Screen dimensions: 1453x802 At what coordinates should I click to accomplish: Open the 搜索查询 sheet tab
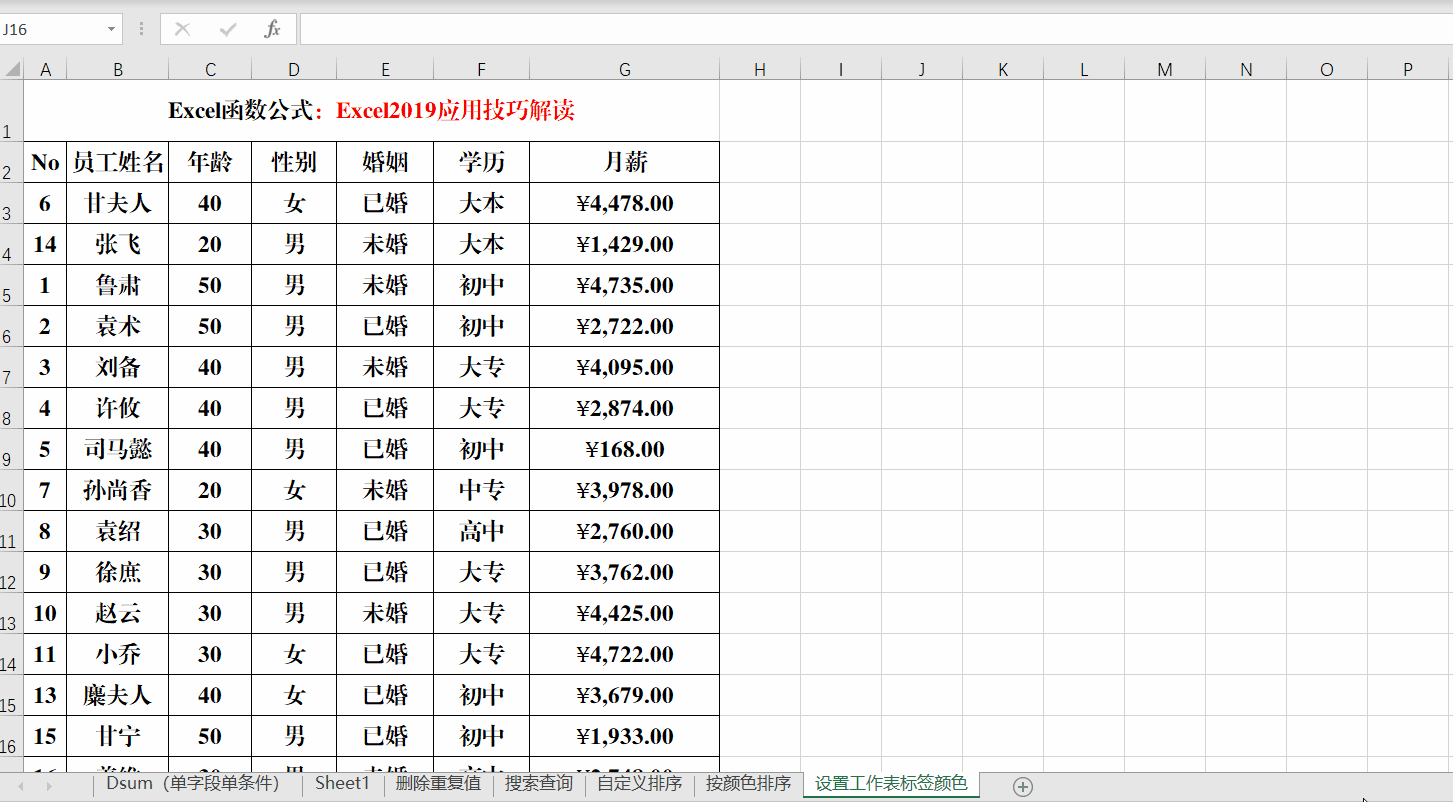click(x=539, y=784)
